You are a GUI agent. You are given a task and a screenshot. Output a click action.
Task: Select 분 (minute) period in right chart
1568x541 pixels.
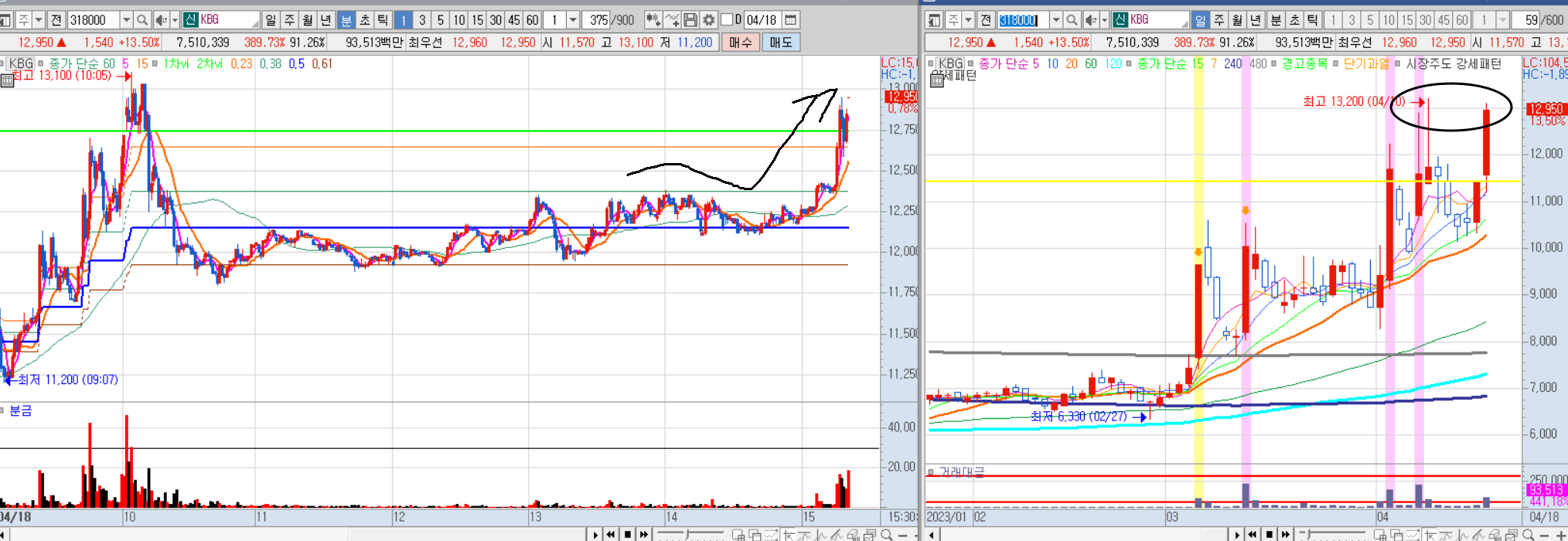click(x=1276, y=20)
